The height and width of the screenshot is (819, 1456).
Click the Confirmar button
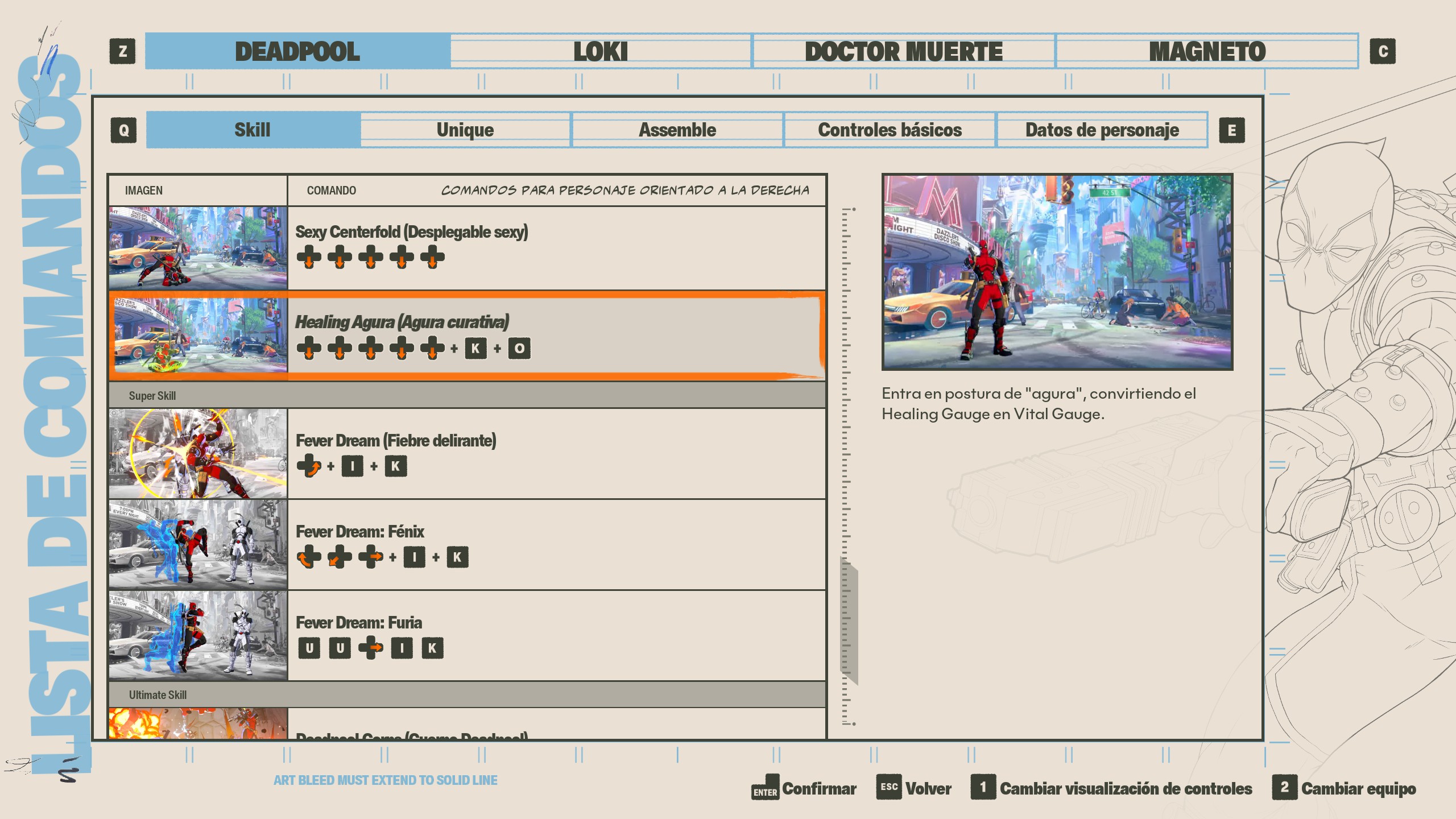click(804, 788)
